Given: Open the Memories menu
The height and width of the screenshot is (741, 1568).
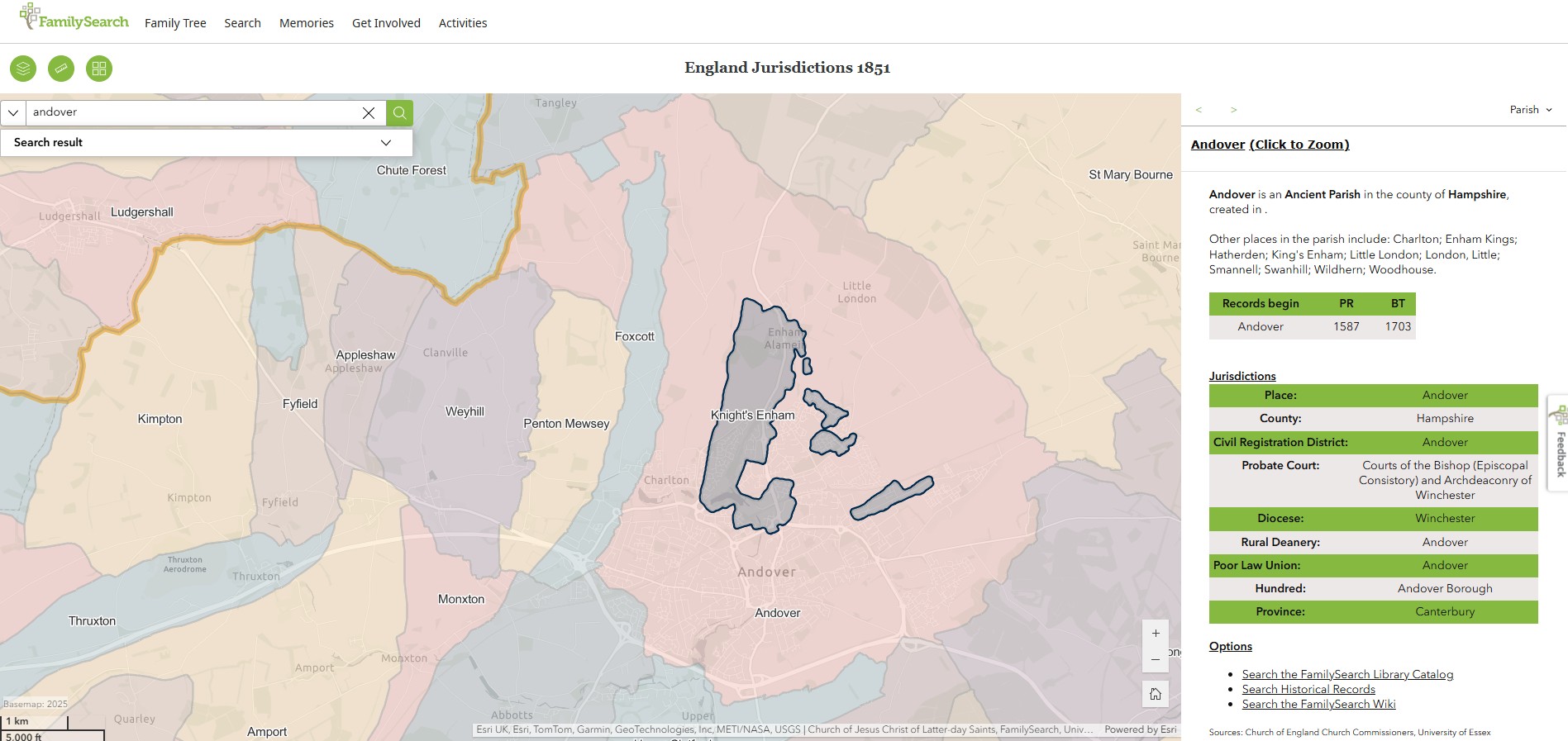Looking at the screenshot, I should [x=306, y=23].
